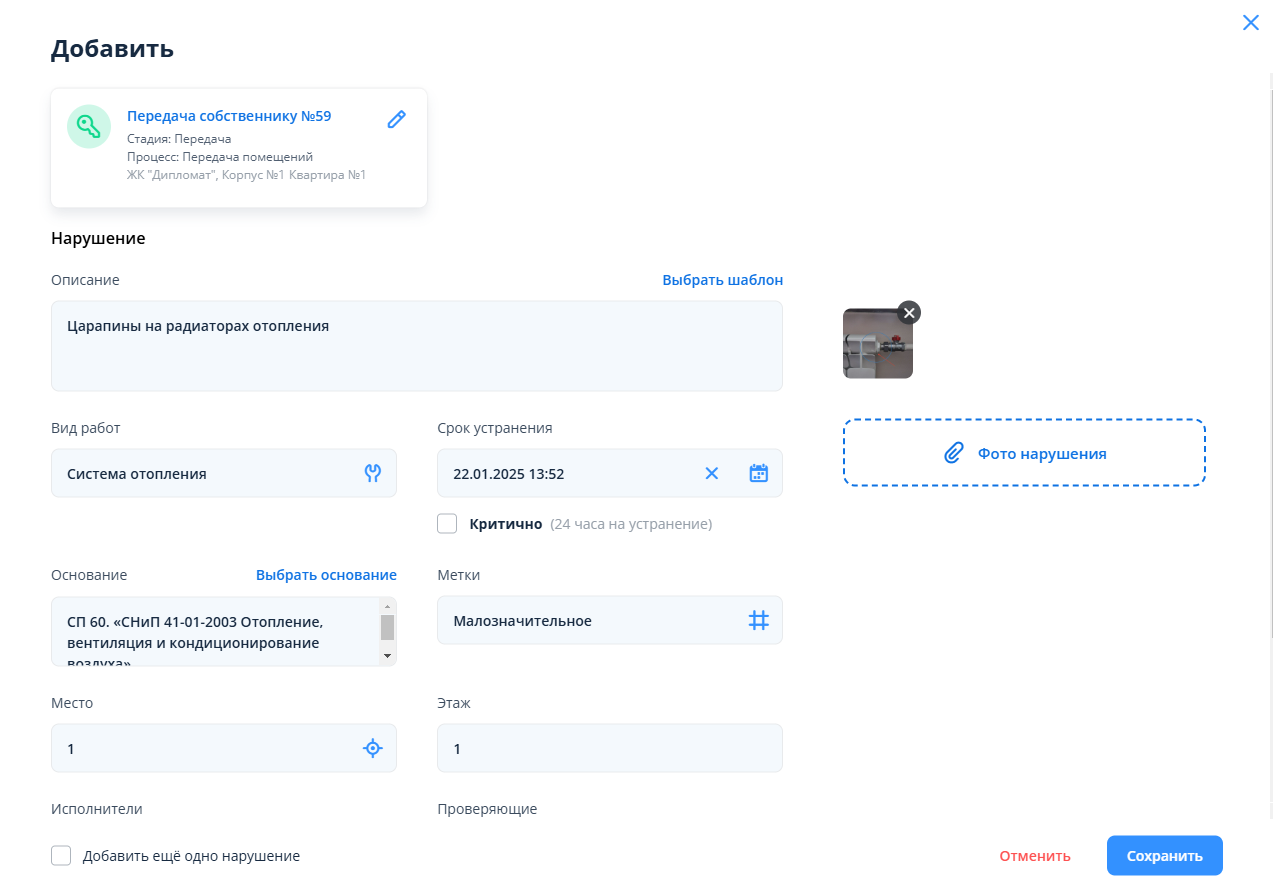The width and height of the screenshot is (1273, 894).
Task: Click the Фото нарушения upload area
Action: (x=1024, y=453)
